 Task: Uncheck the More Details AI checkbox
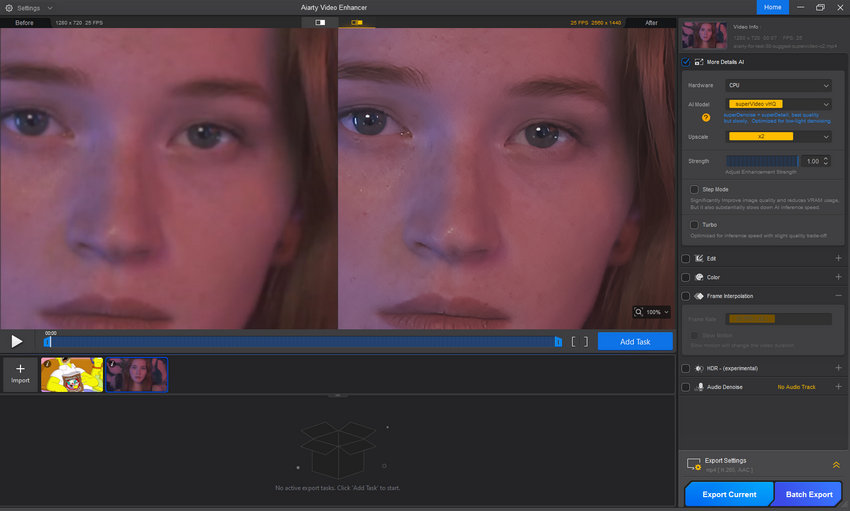click(x=686, y=62)
